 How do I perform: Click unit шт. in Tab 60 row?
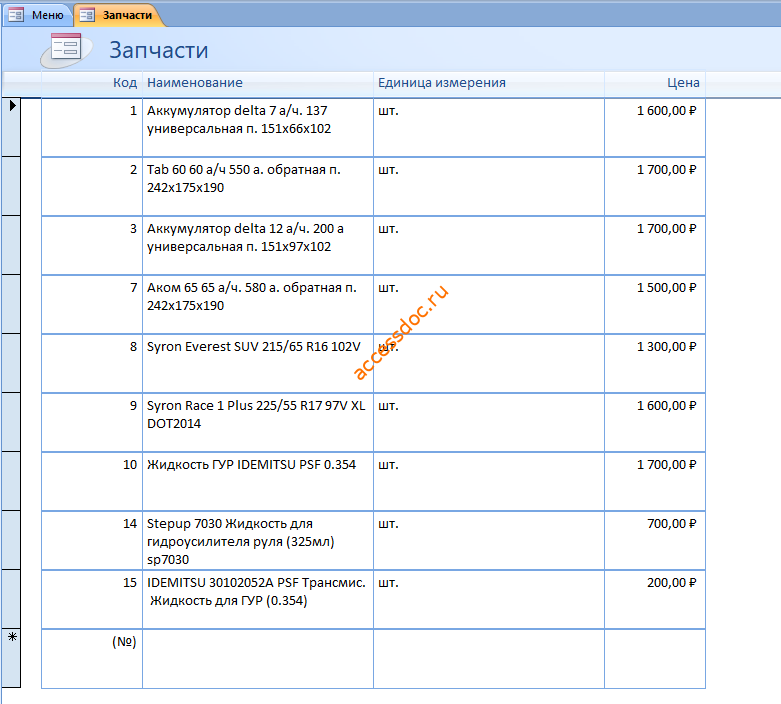tap(489, 186)
